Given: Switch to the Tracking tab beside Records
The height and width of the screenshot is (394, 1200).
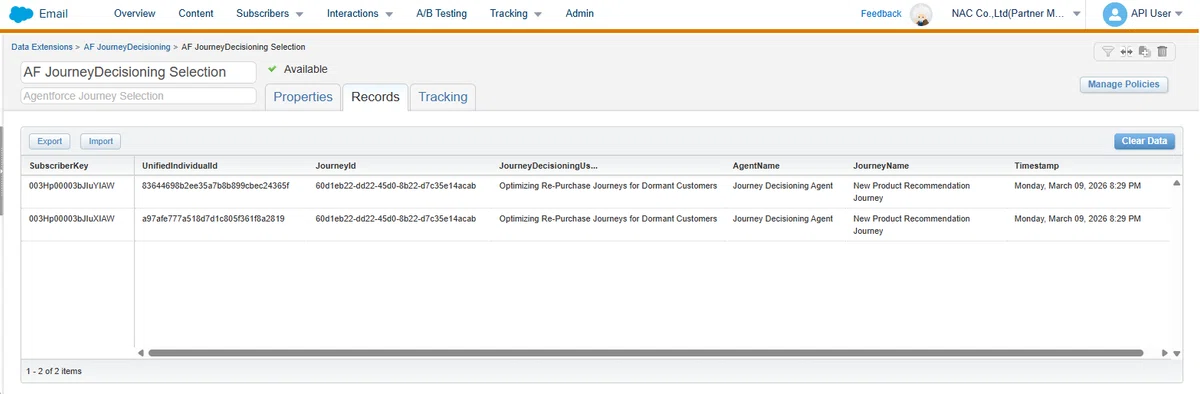Looking at the screenshot, I should tap(443, 97).
